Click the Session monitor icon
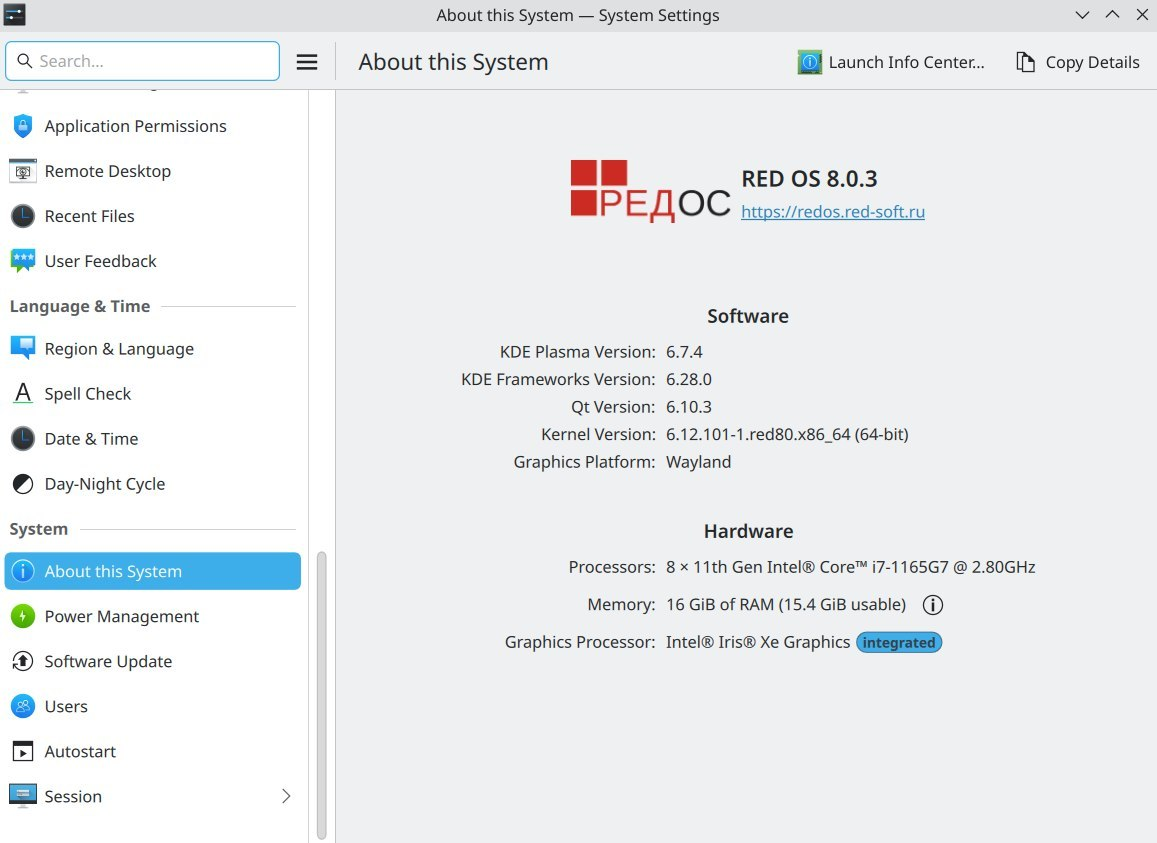The image size is (1157, 843). [x=23, y=796]
